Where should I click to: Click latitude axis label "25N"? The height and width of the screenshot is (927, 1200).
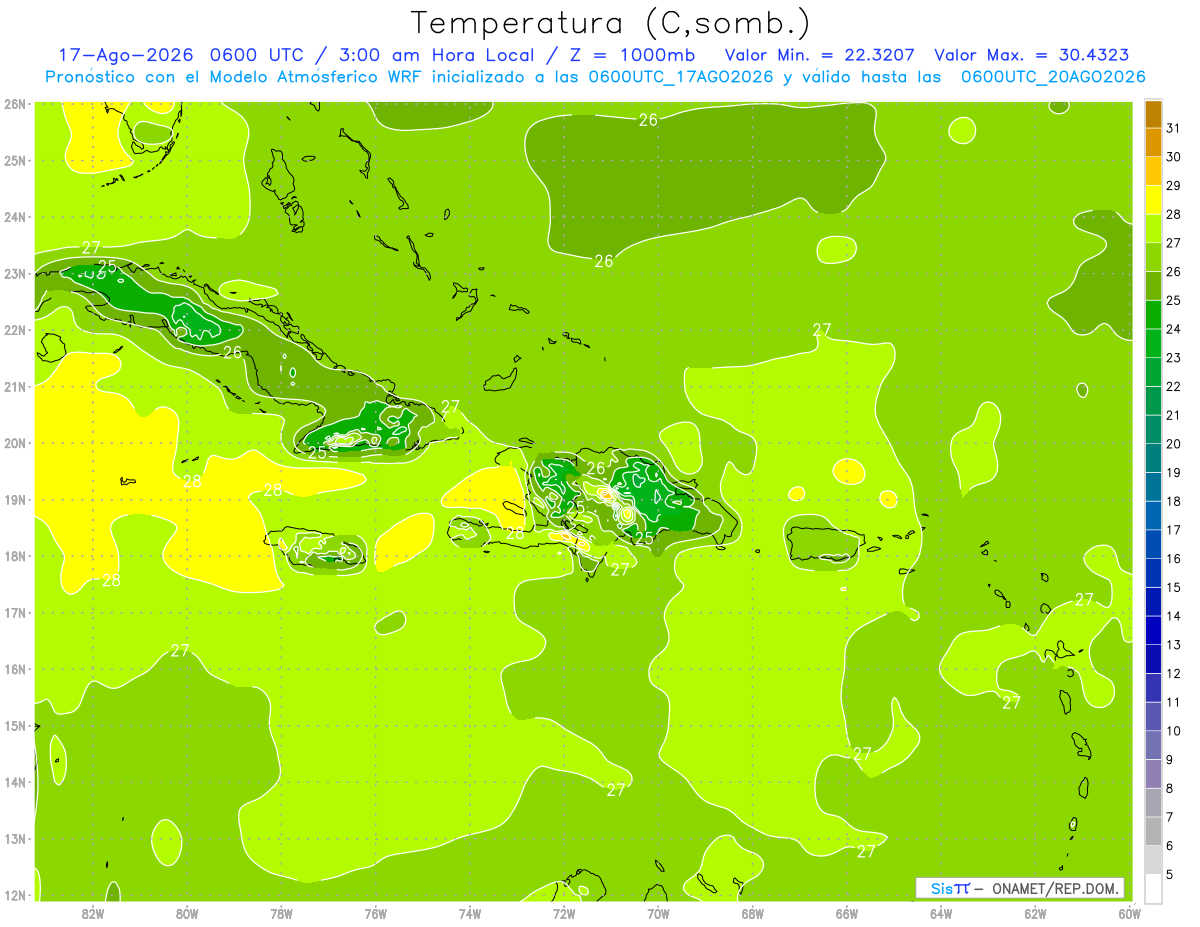[15, 160]
